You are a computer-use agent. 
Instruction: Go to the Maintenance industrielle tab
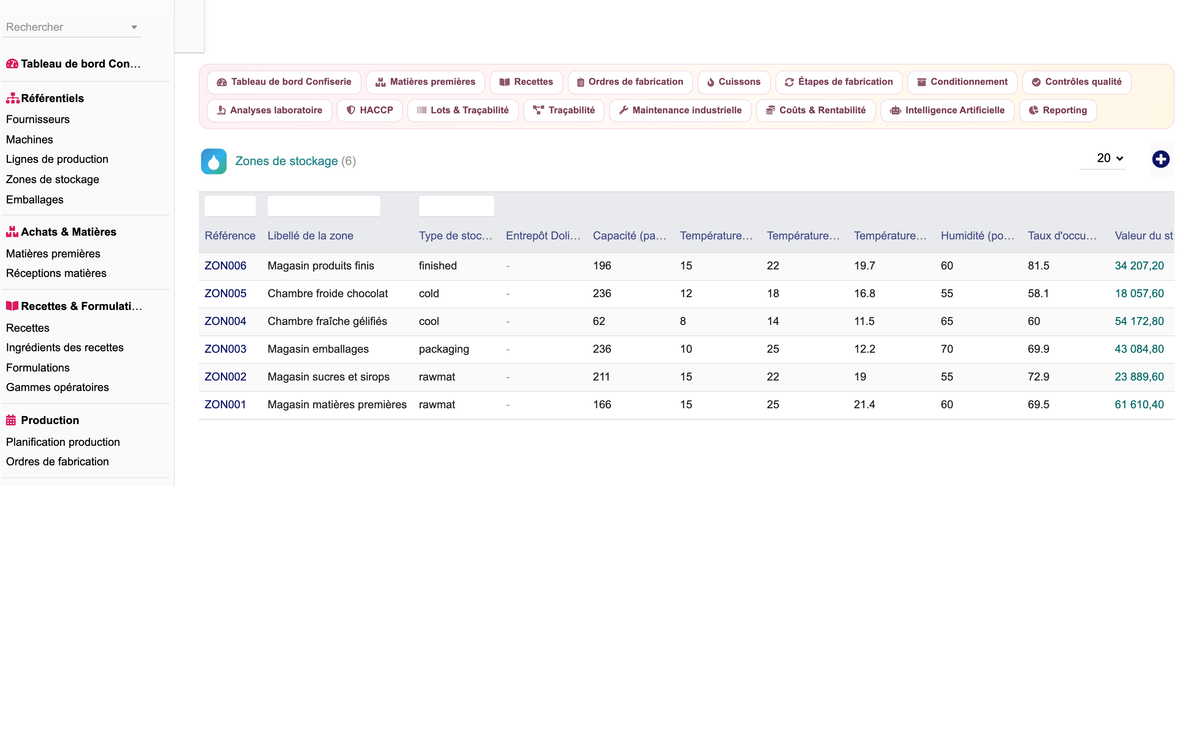(680, 110)
